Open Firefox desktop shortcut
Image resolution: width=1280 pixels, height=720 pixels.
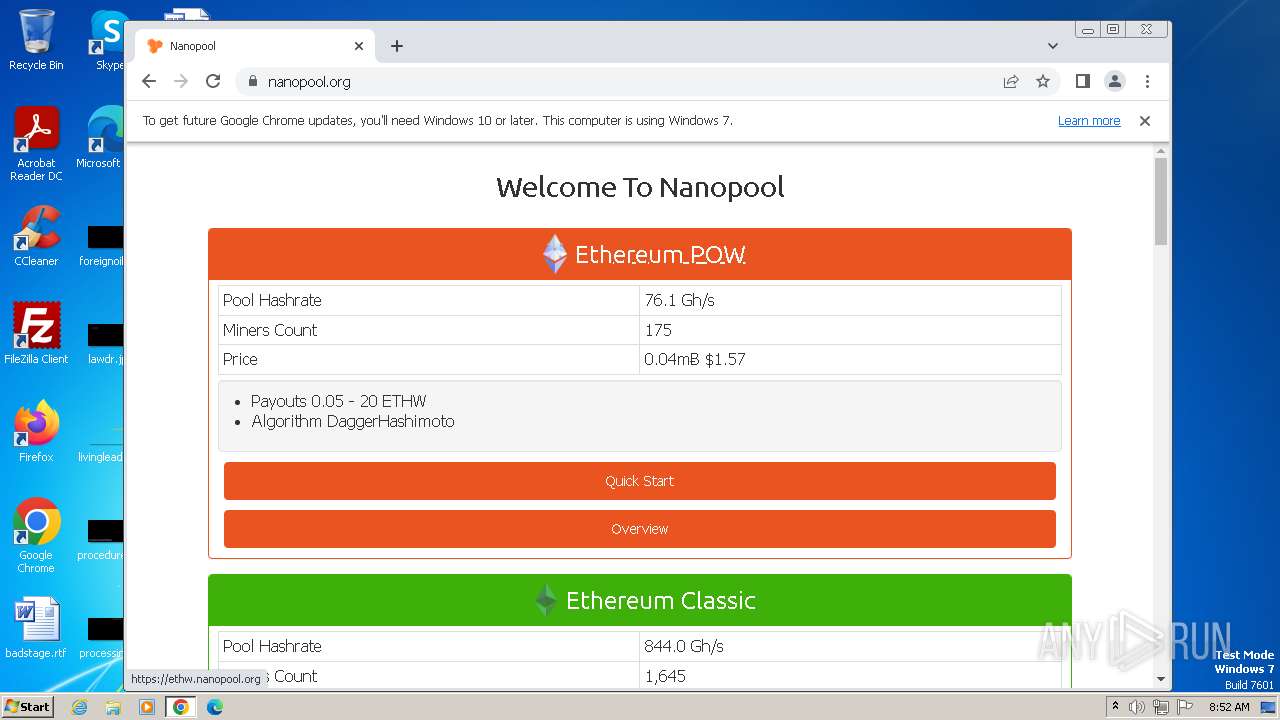[36, 431]
